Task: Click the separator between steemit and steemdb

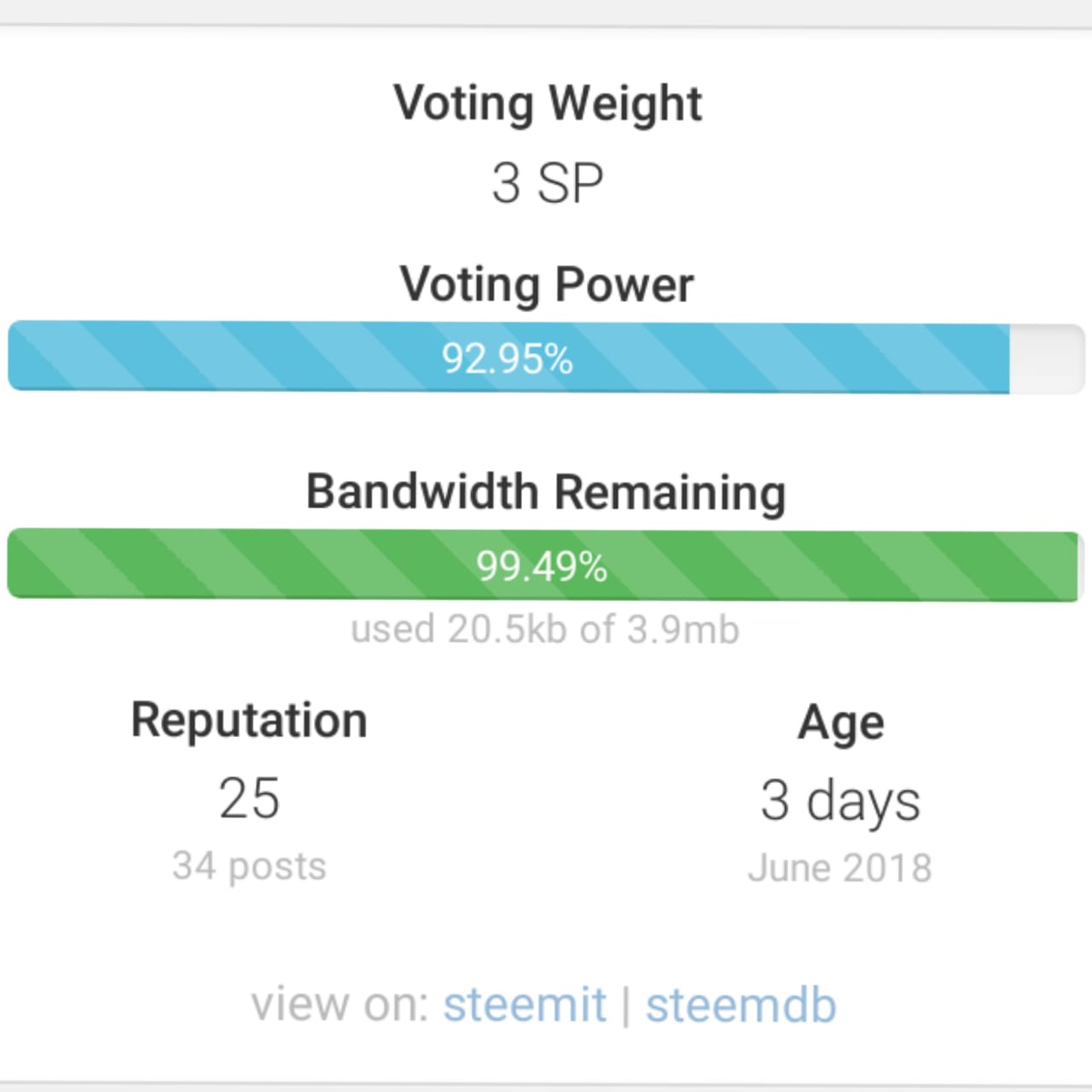Action: 626,1004
